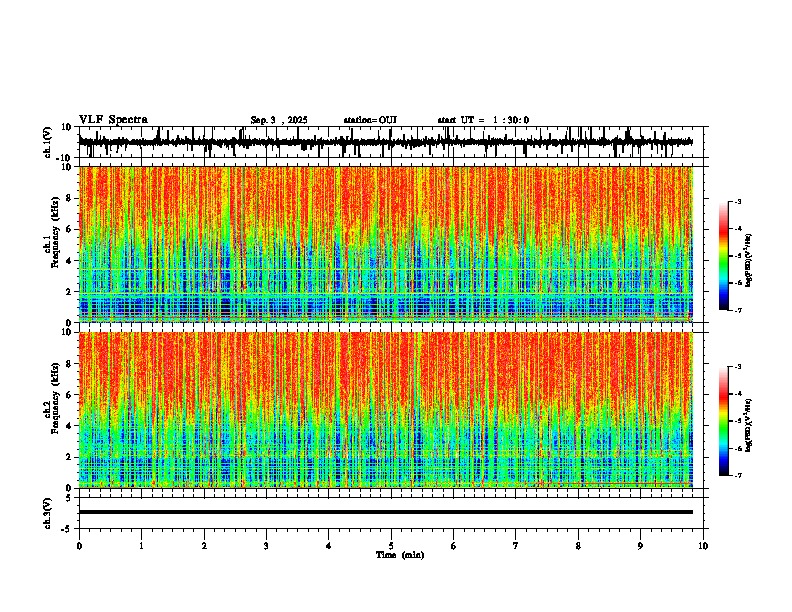Click time axis tick label "9"
792x612 pixels.
(x=640, y=546)
